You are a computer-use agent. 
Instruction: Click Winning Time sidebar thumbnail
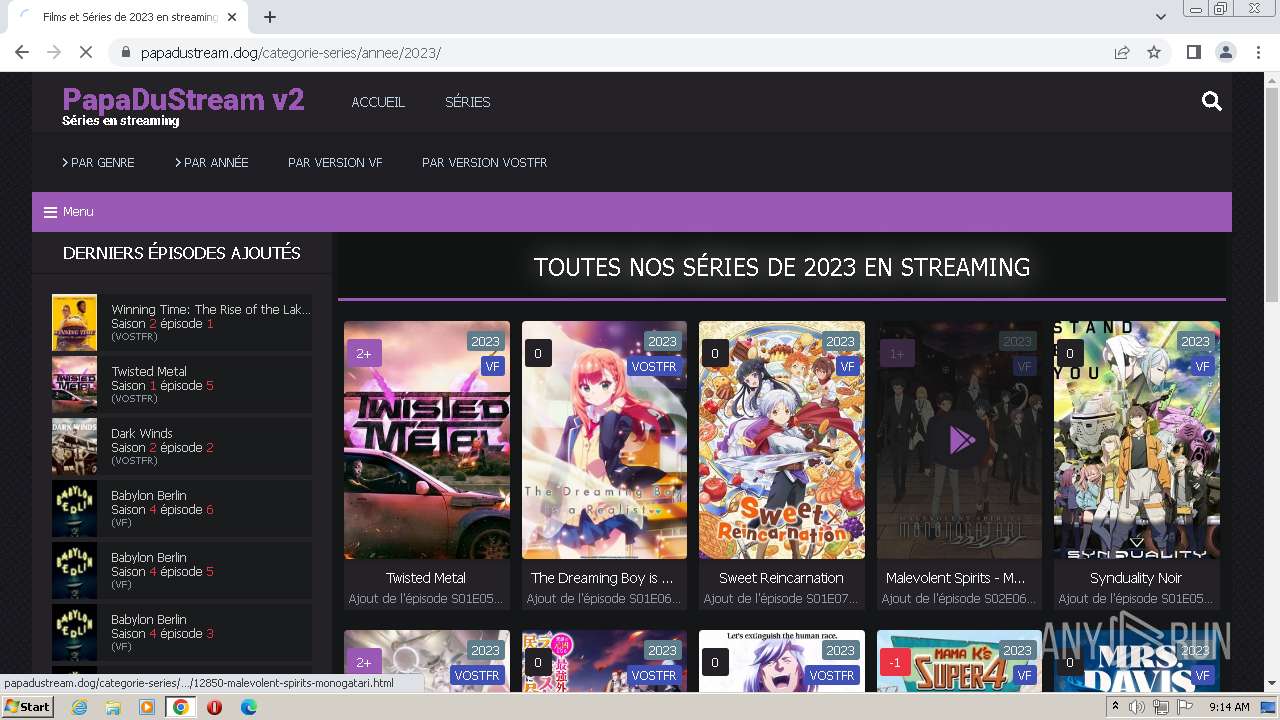[x=74, y=322]
